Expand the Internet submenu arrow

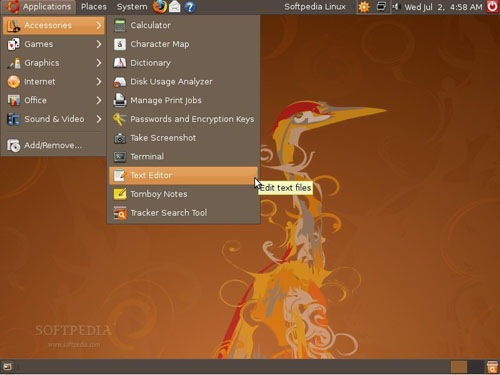pos(99,81)
